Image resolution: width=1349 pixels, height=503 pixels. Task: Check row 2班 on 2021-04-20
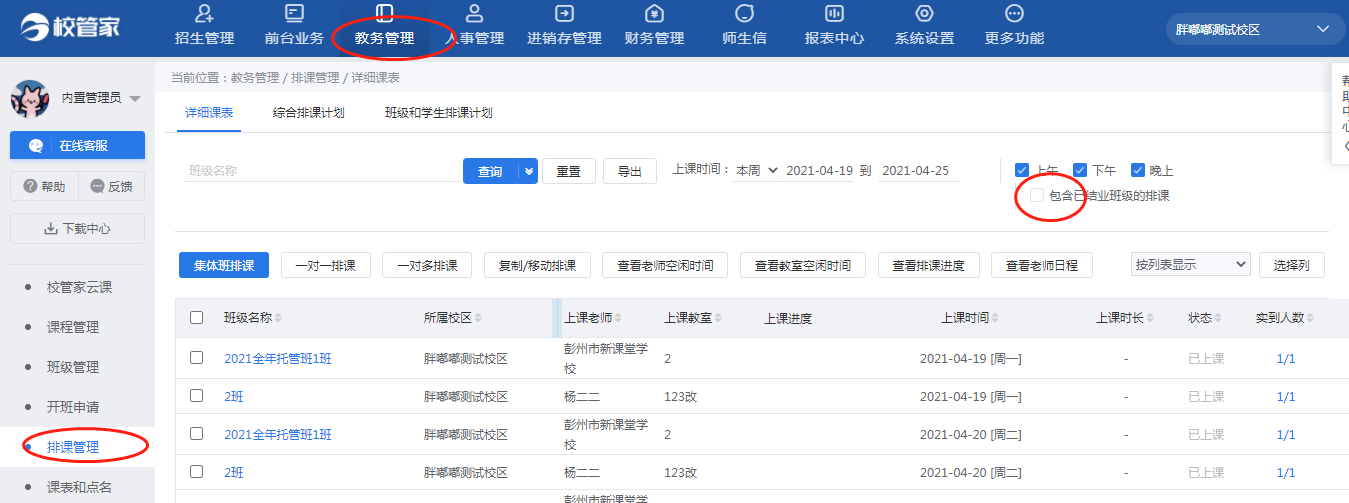pyautogui.click(x=197, y=472)
